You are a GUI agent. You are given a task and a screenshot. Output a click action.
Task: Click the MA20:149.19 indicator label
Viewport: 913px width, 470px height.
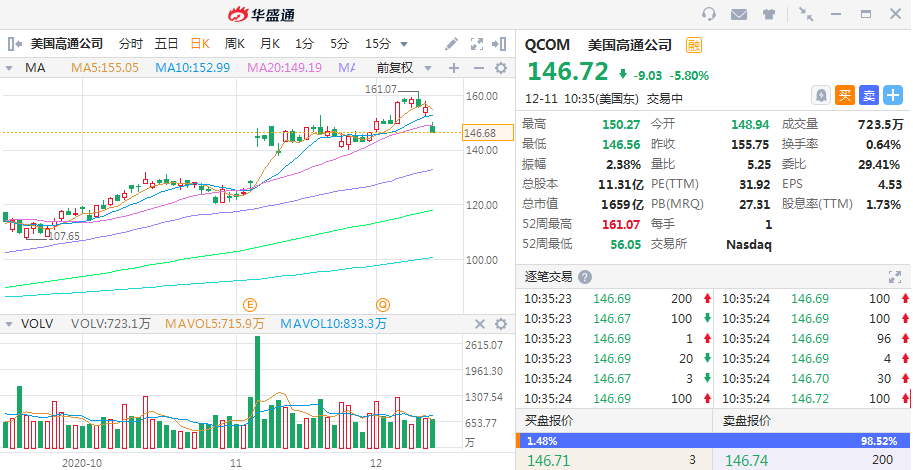285,68
